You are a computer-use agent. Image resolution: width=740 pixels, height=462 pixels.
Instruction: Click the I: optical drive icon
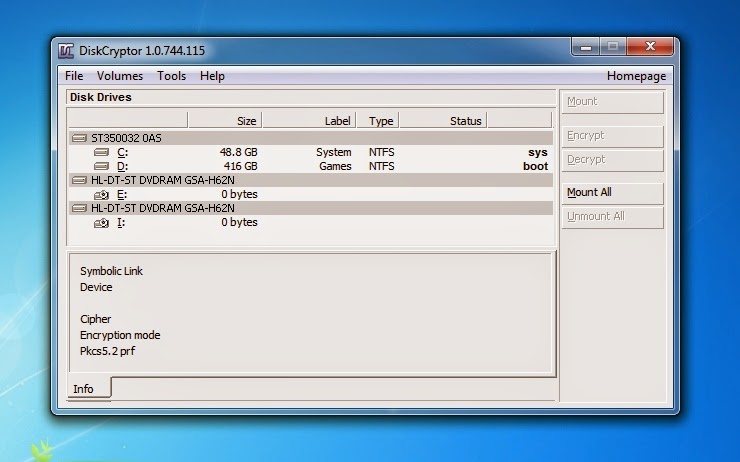(x=101, y=223)
